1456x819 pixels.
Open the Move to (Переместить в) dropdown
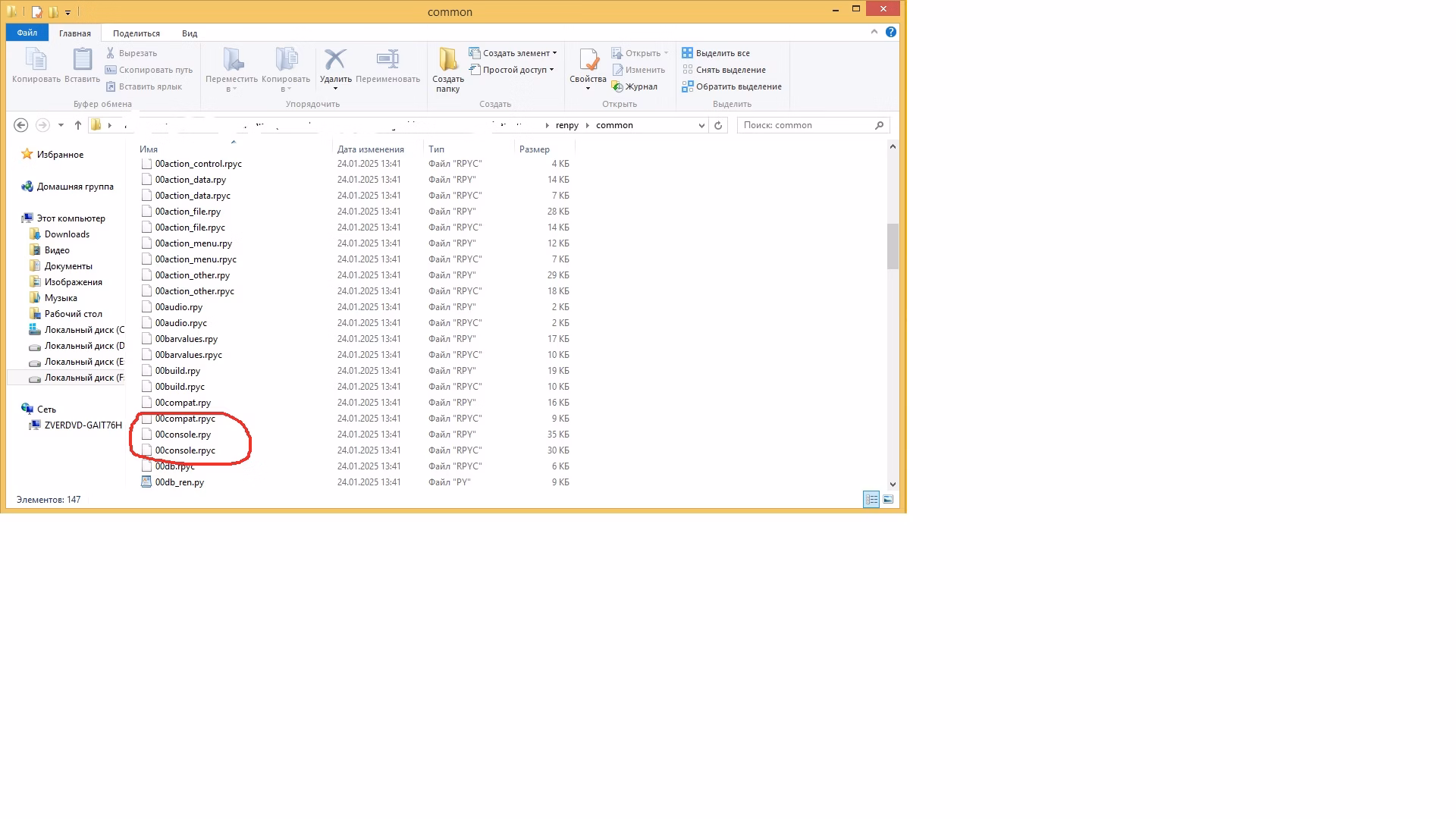pyautogui.click(x=231, y=70)
